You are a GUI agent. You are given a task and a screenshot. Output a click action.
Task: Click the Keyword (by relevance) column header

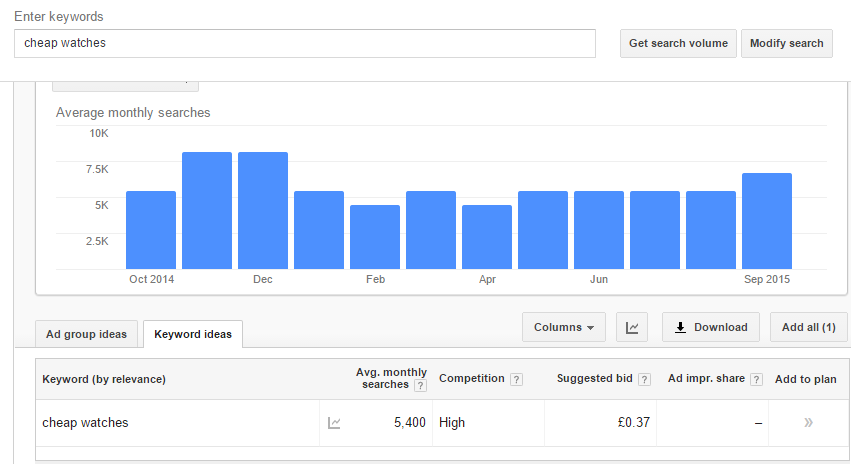click(x=104, y=379)
